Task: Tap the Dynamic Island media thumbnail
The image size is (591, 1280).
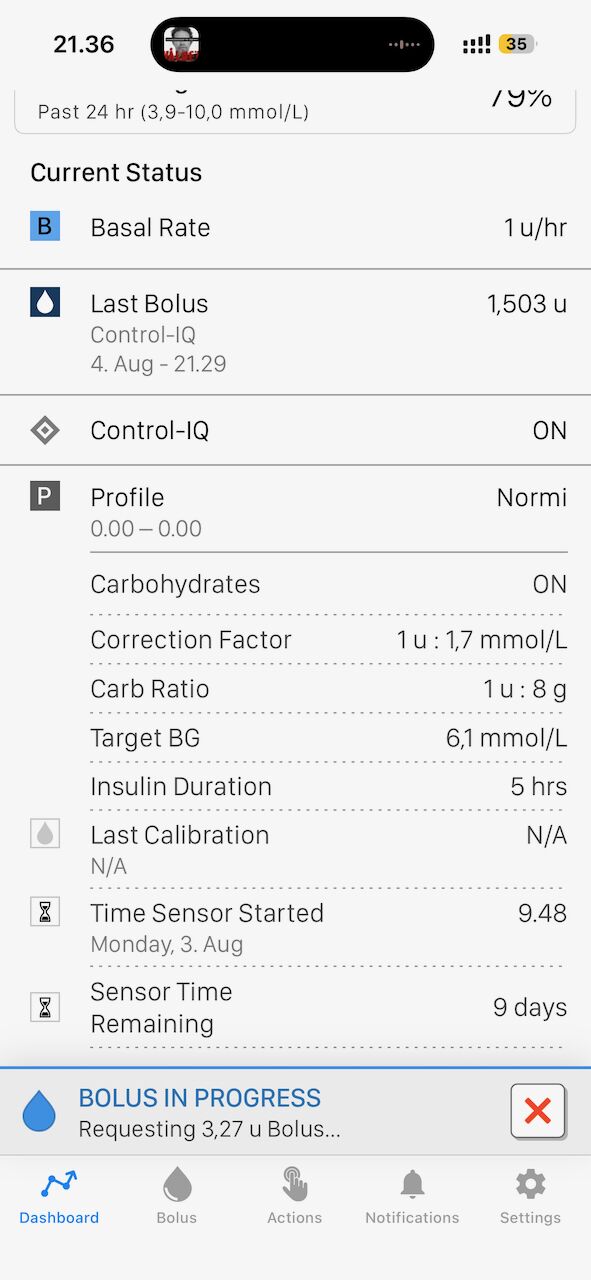Action: [182, 45]
